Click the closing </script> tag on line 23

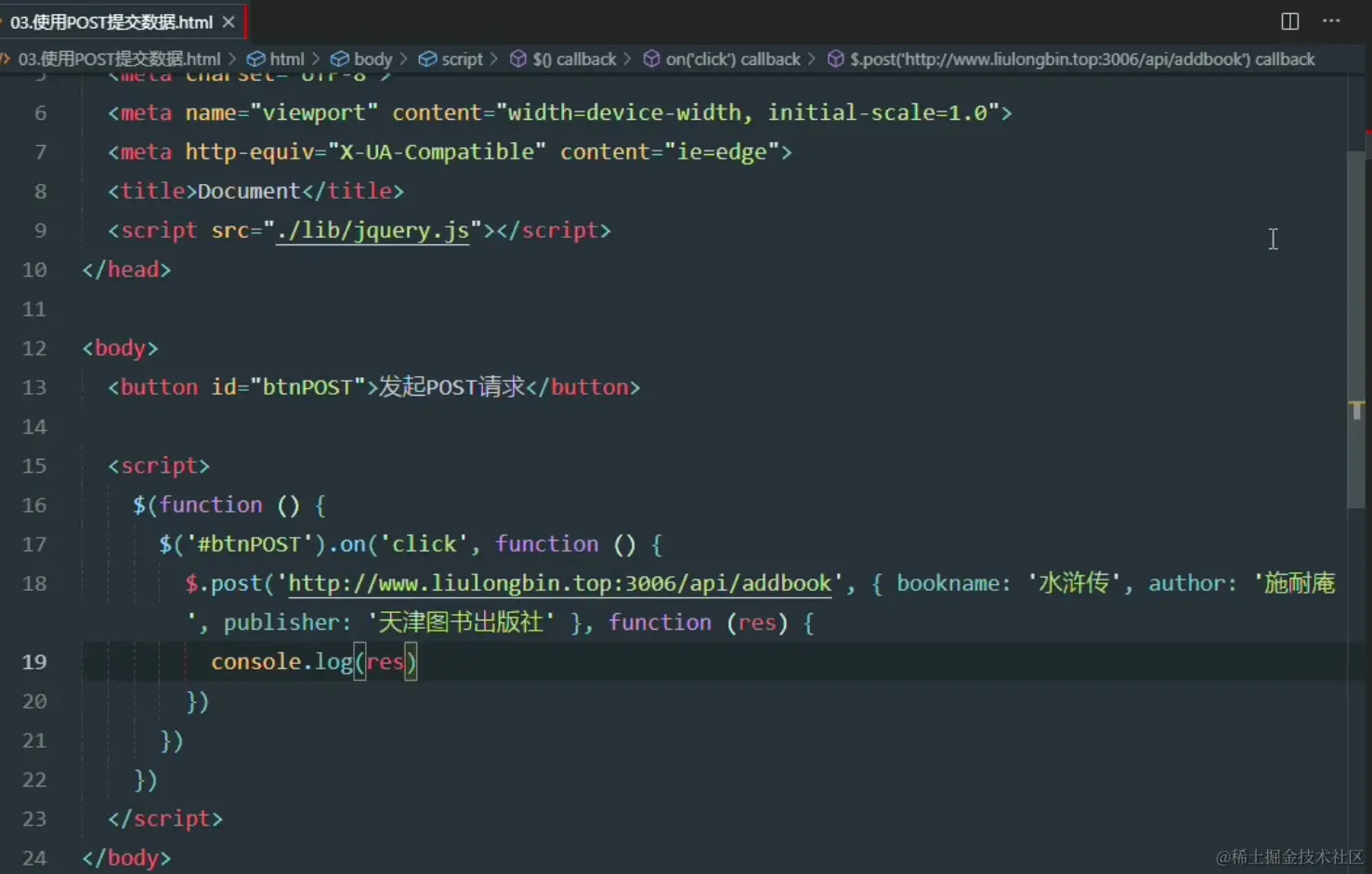point(165,818)
